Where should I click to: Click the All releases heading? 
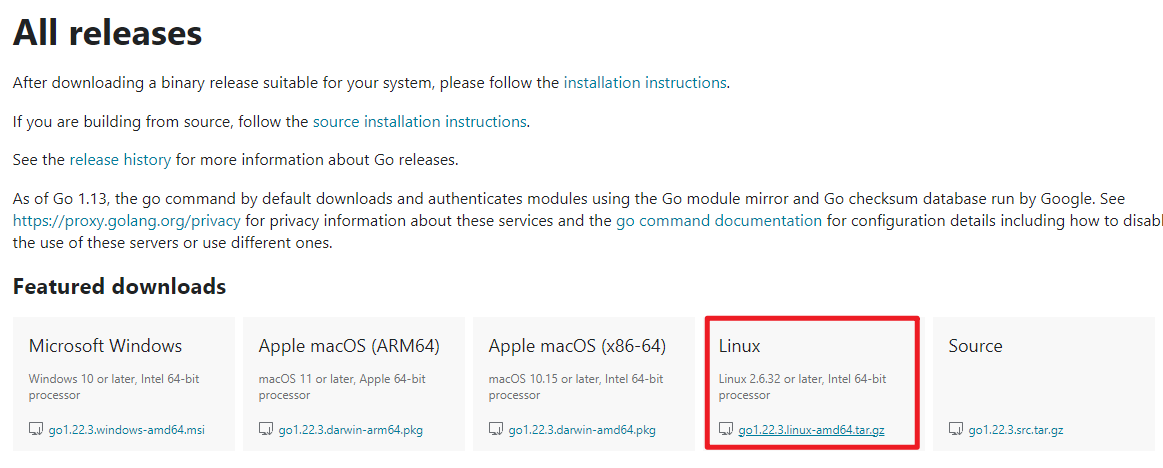click(108, 33)
